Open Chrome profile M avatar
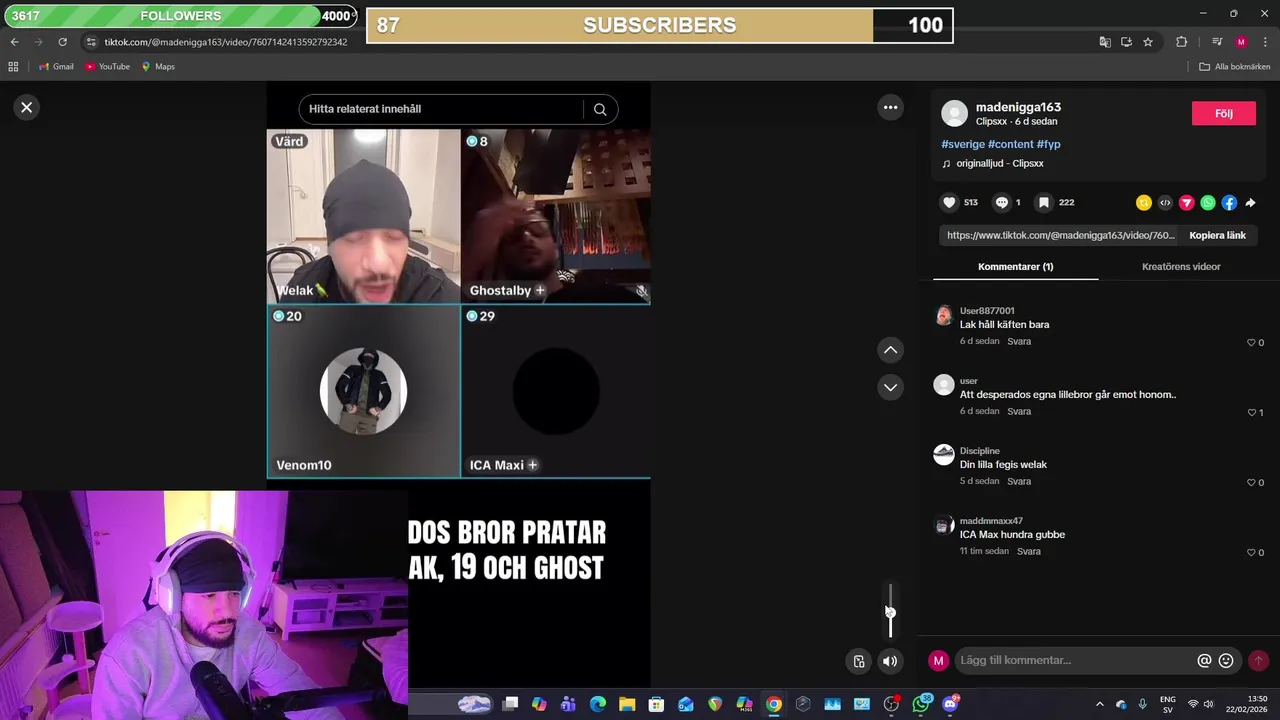This screenshot has height=720, width=1280. (1241, 42)
